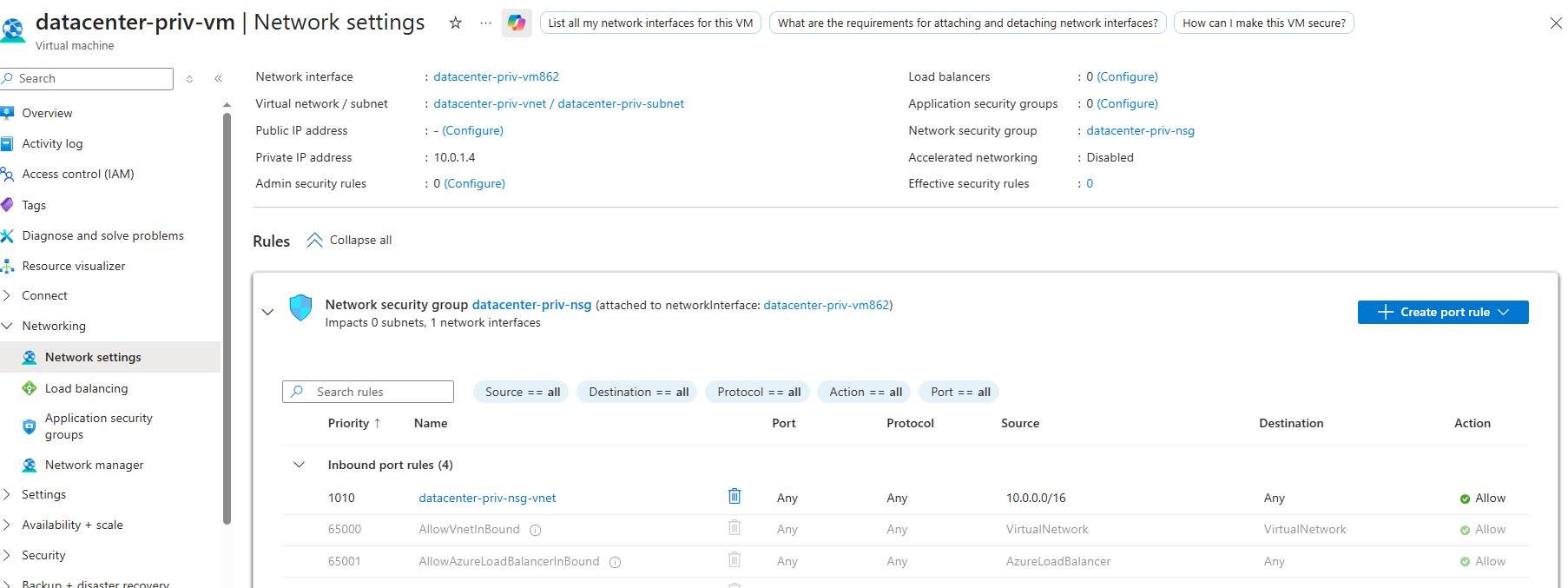Open the datacenter-priv-vm862 network interface link
The width and height of the screenshot is (1568, 588).
pyautogui.click(x=496, y=77)
